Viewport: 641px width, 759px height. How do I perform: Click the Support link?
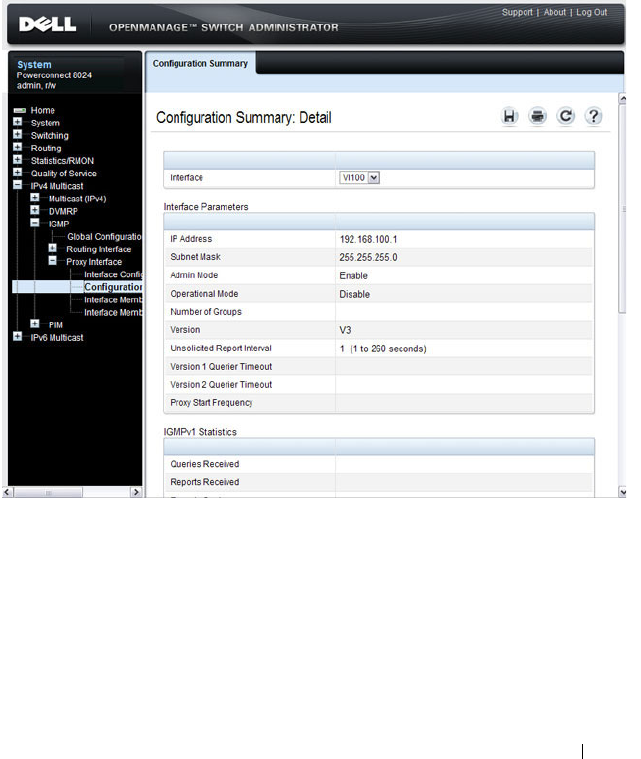(517, 13)
